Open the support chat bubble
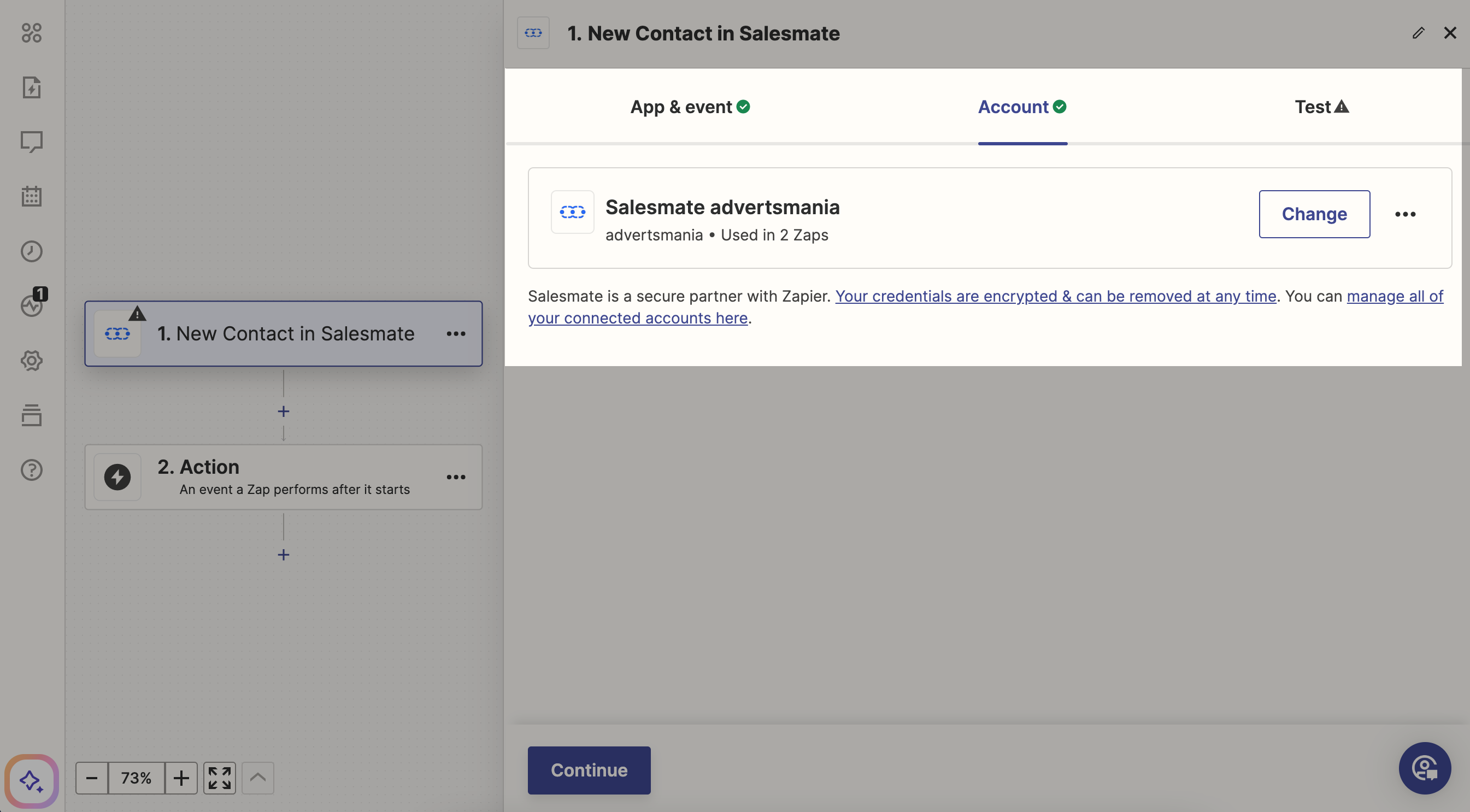 1425,768
